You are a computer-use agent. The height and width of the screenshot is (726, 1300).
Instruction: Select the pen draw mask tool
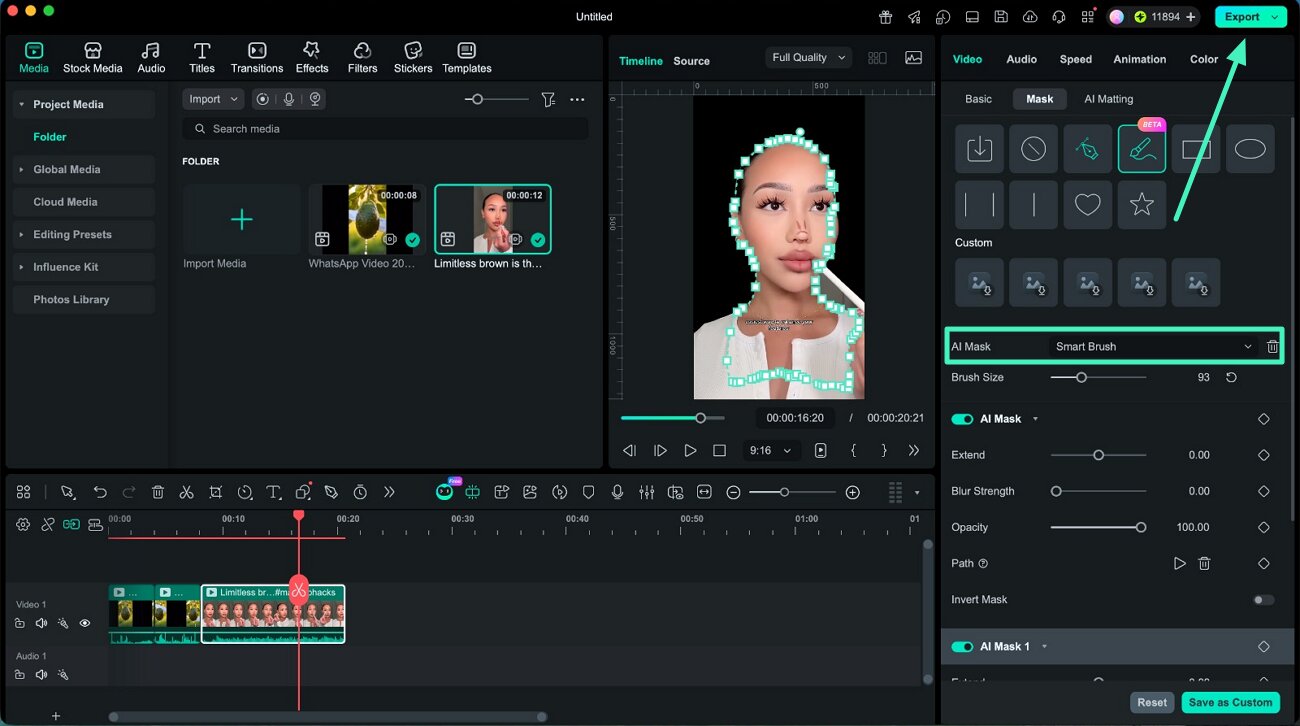tap(1087, 149)
